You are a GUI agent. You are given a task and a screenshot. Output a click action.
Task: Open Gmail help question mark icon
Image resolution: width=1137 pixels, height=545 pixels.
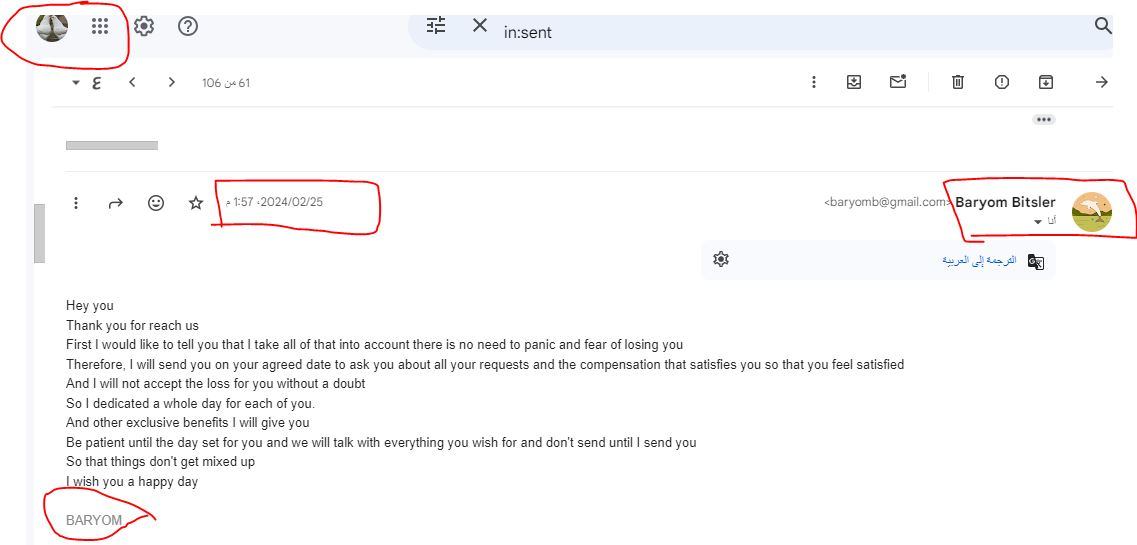point(188,27)
